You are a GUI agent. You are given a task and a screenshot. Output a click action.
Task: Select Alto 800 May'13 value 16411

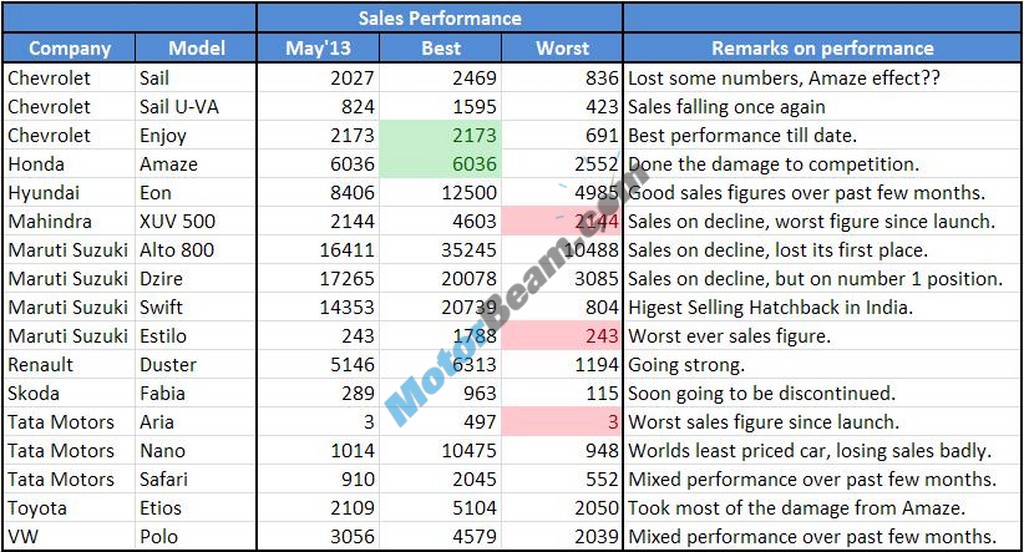[x=317, y=250]
